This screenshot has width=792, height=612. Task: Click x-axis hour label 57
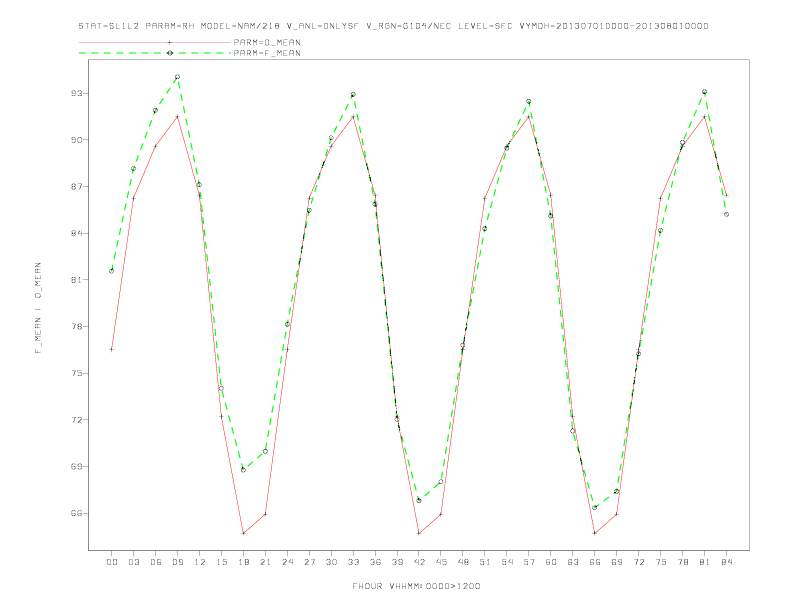point(529,562)
